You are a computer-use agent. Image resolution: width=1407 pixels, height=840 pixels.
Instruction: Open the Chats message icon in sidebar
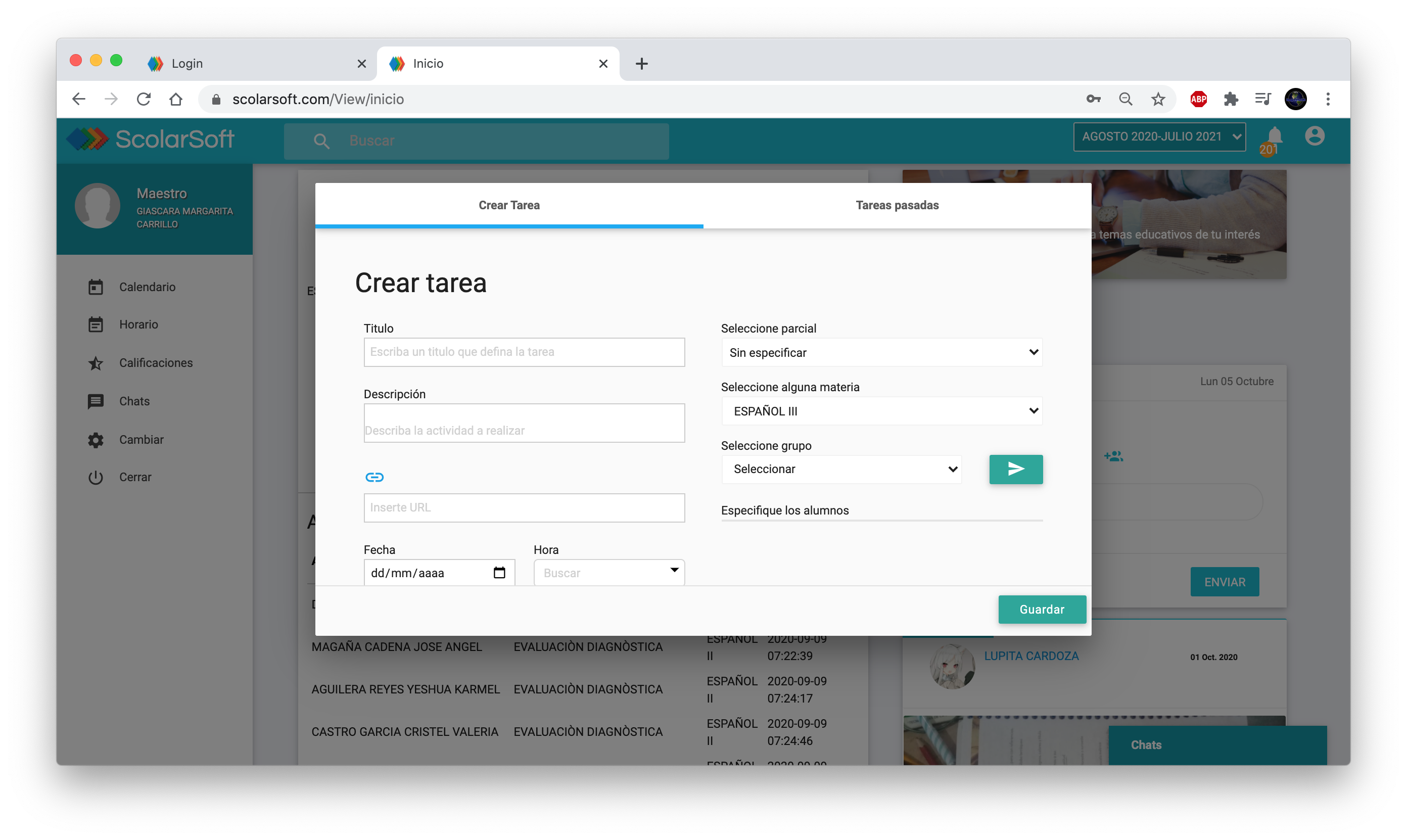pyautogui.click(x=96, y=401)
